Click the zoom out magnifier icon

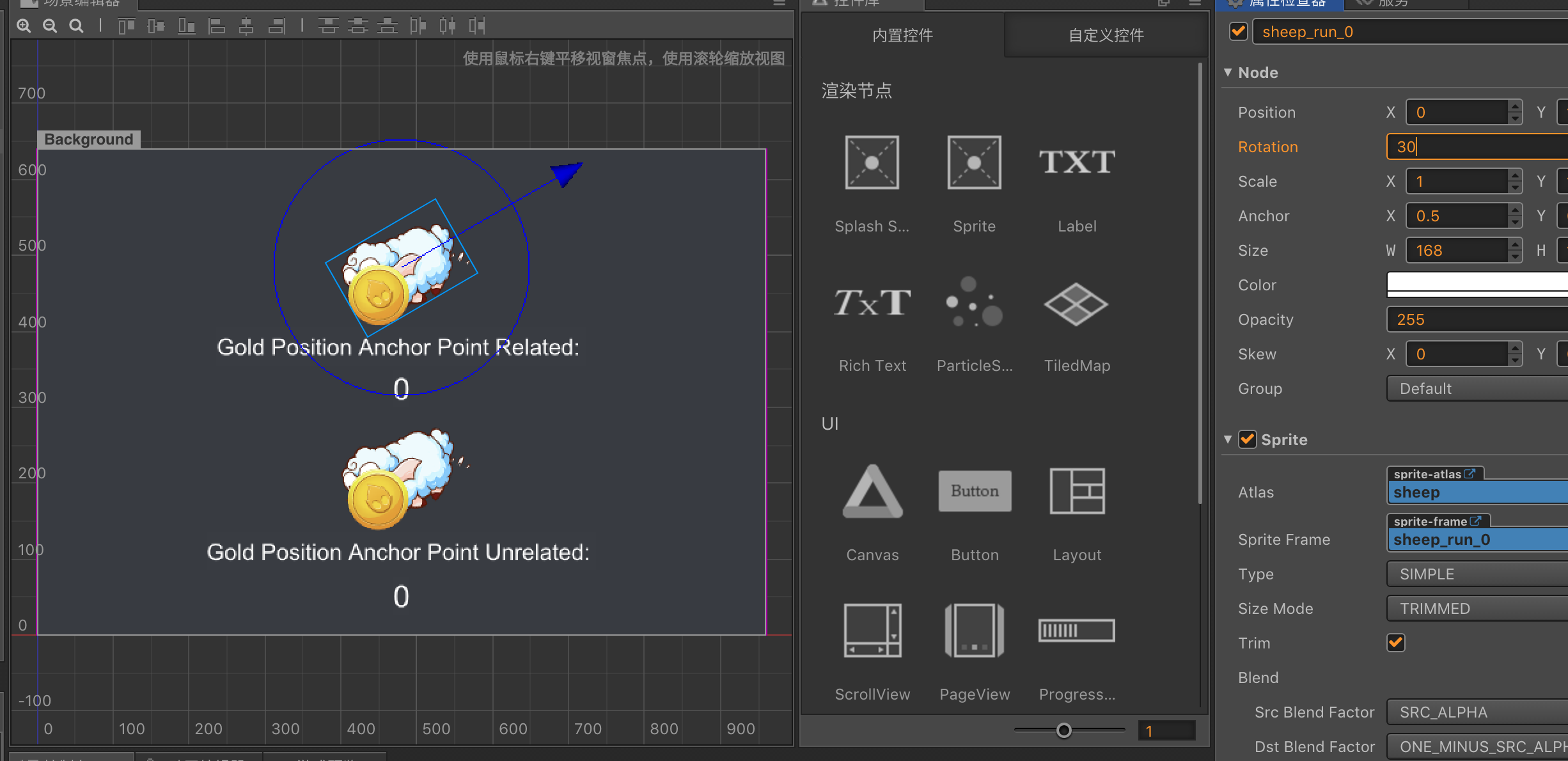point(50,26)
